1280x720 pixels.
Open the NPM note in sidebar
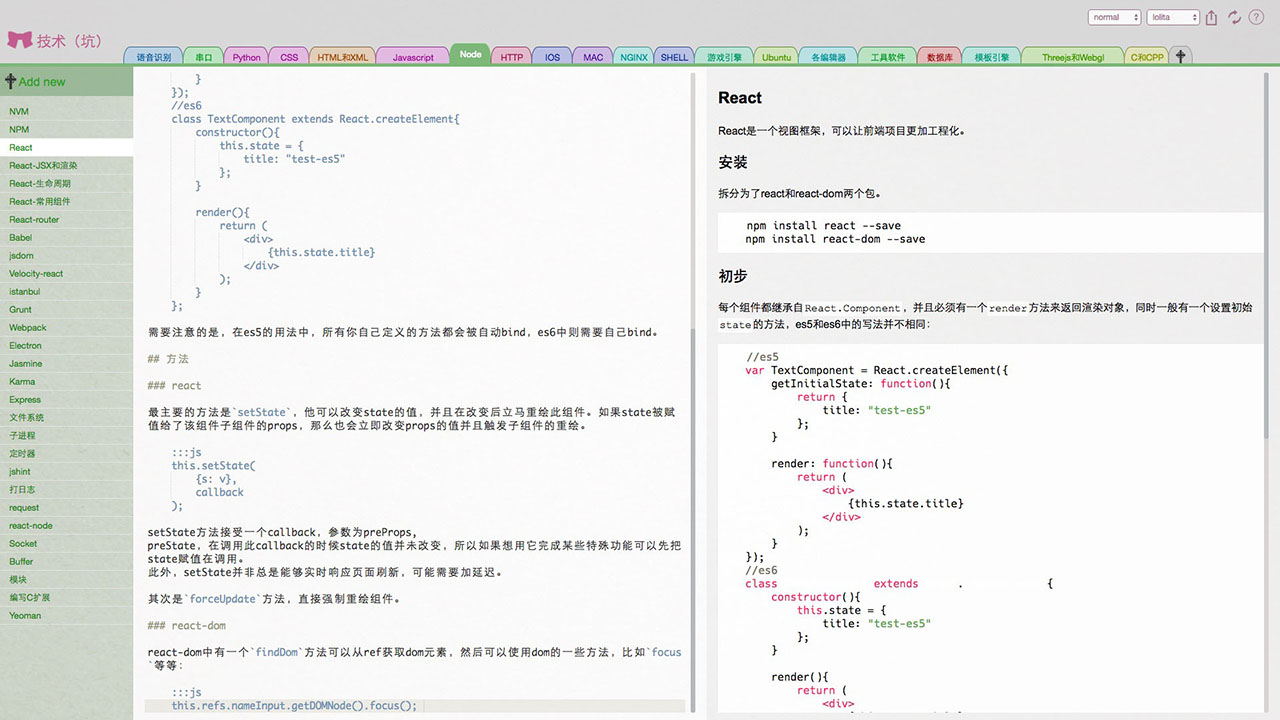[x=66, y=129]
